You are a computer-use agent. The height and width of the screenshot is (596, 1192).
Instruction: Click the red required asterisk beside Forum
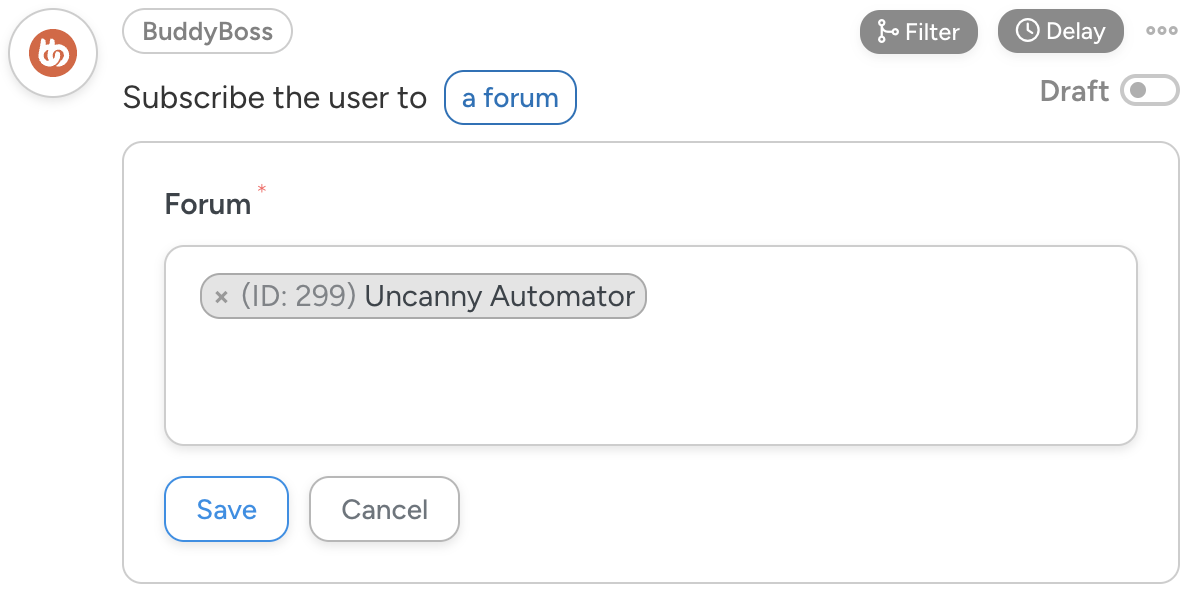click(262, 188)
